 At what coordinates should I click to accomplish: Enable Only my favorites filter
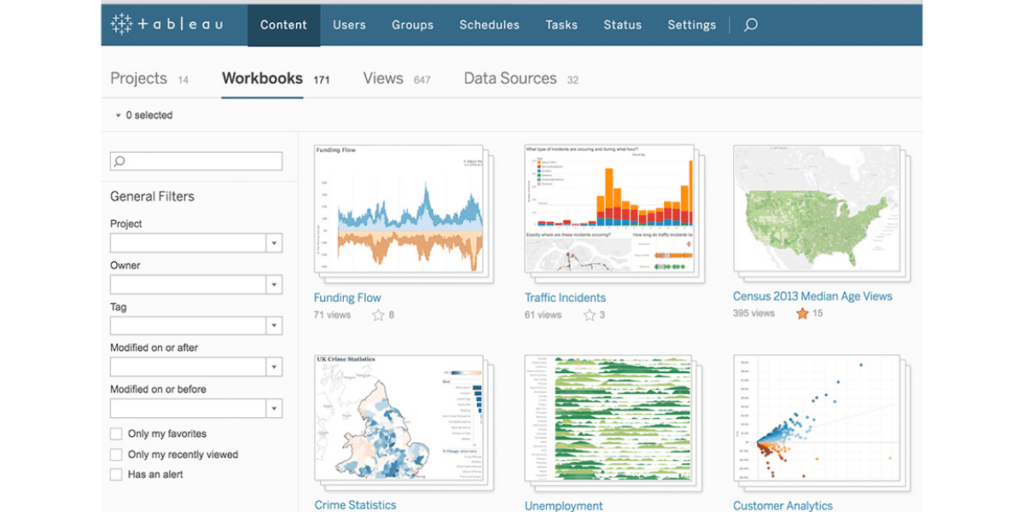pos(117,434)
